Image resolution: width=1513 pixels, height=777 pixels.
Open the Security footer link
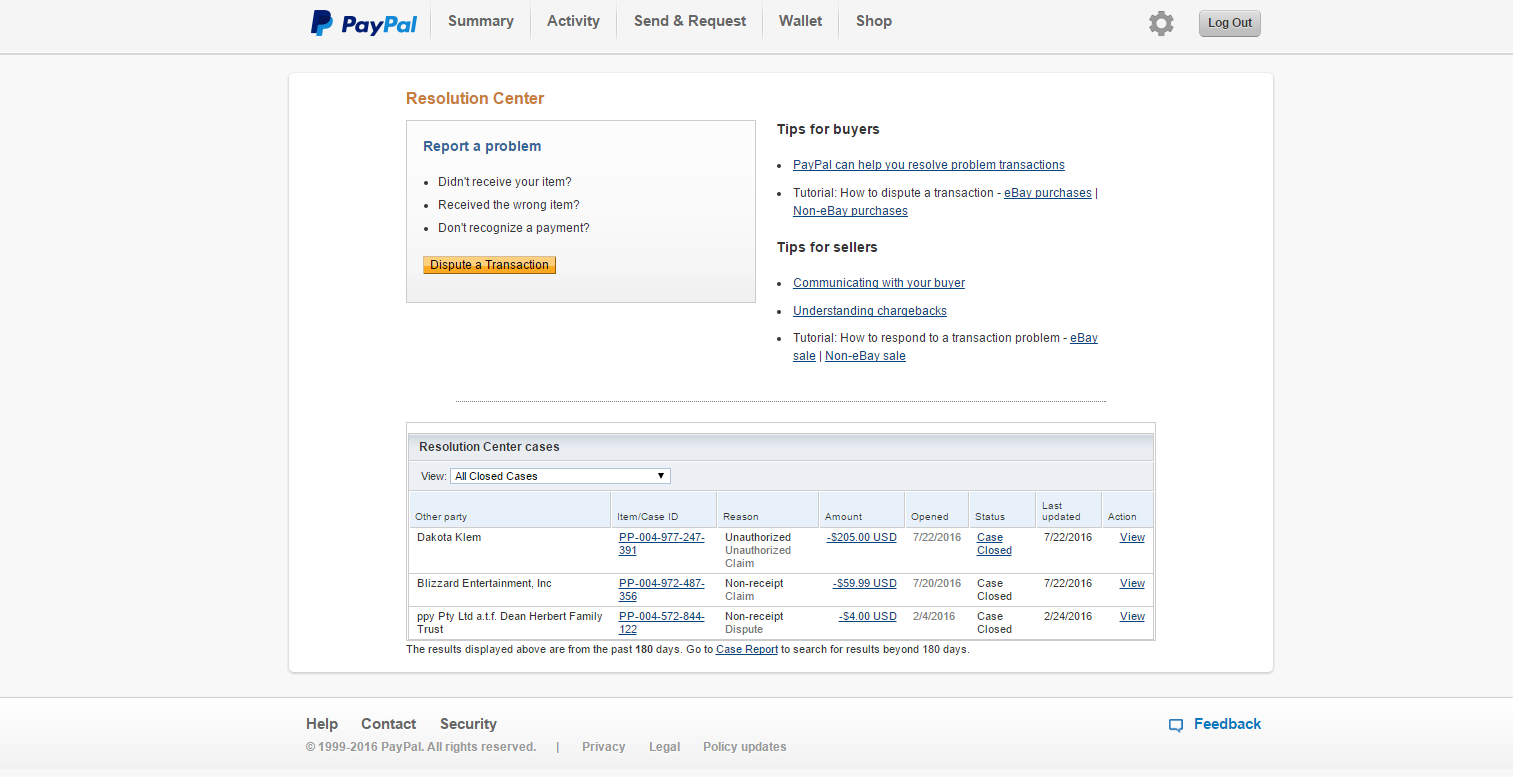(468, 724)
